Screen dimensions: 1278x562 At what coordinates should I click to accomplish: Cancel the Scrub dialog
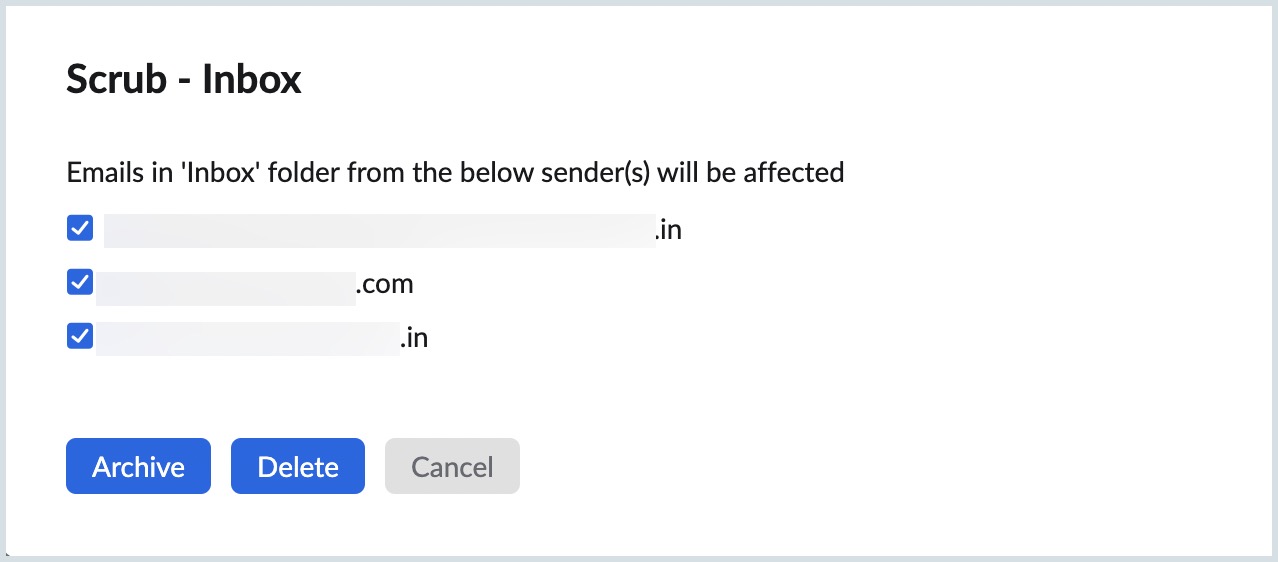point(452,466)
